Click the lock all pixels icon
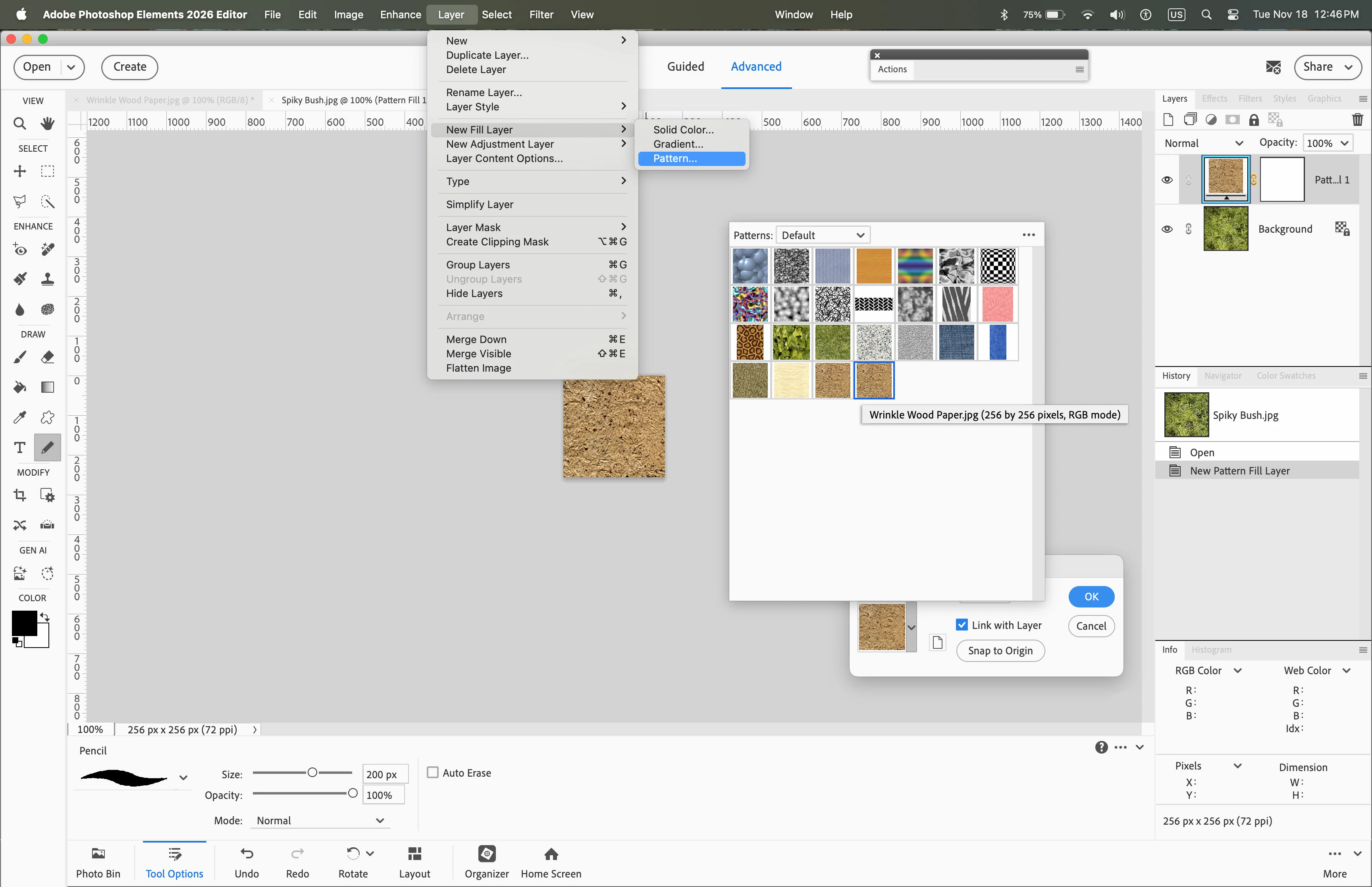The height and width of the screenshot is (887, 1372). click(x=1253, y=120)
